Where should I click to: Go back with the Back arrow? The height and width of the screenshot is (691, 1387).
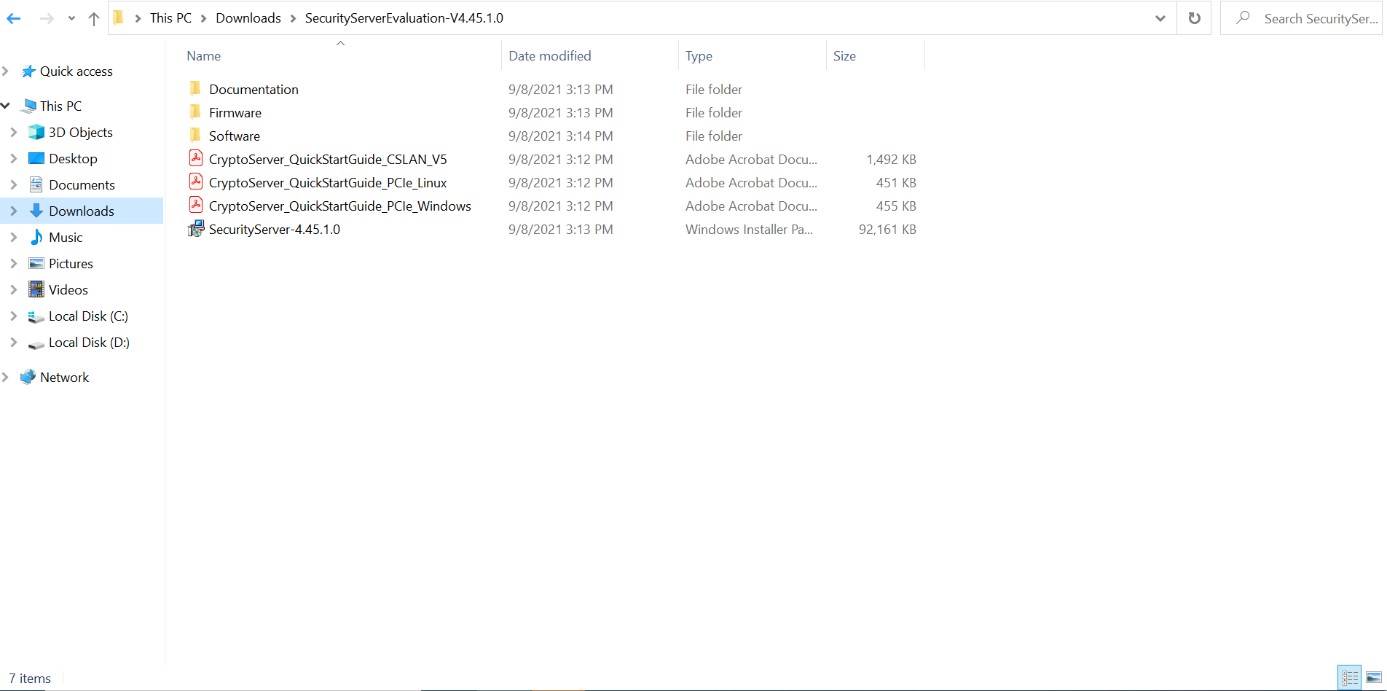click(14, 18)
